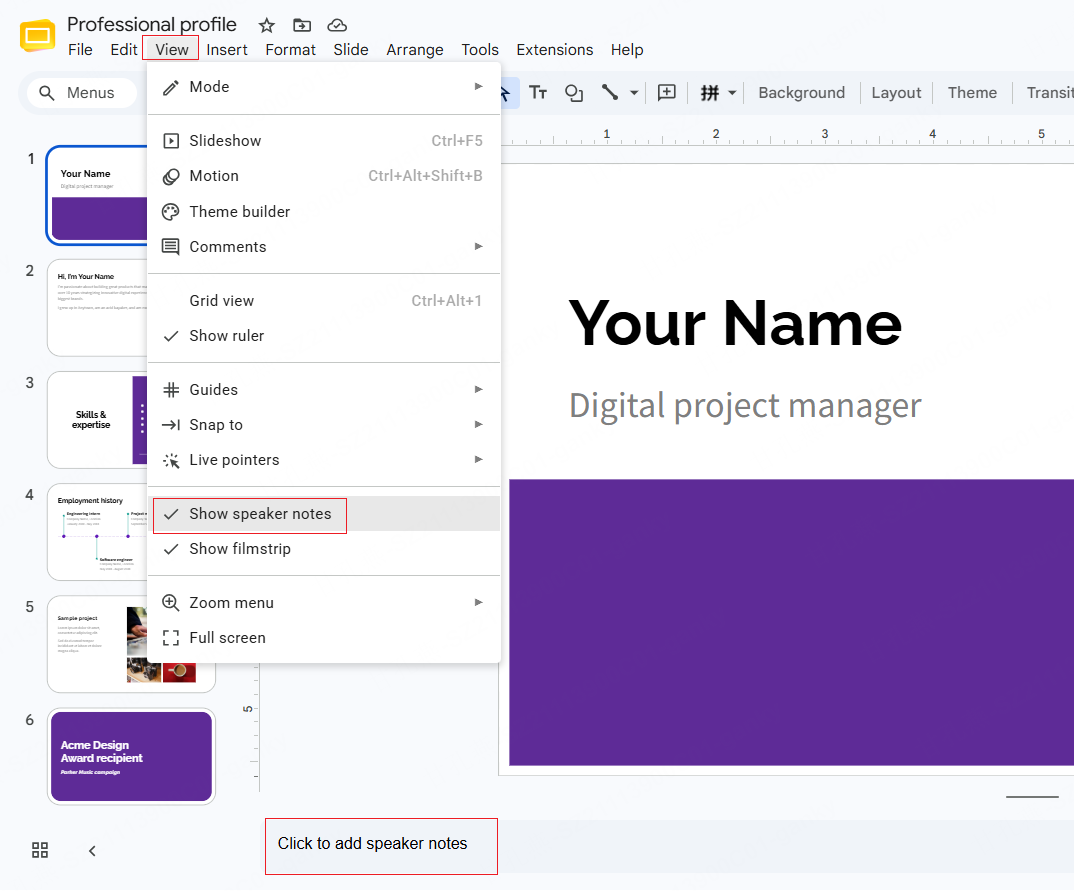Click the Theme builder palette icon
1074x891 pixels.
[x=171, y=212]
